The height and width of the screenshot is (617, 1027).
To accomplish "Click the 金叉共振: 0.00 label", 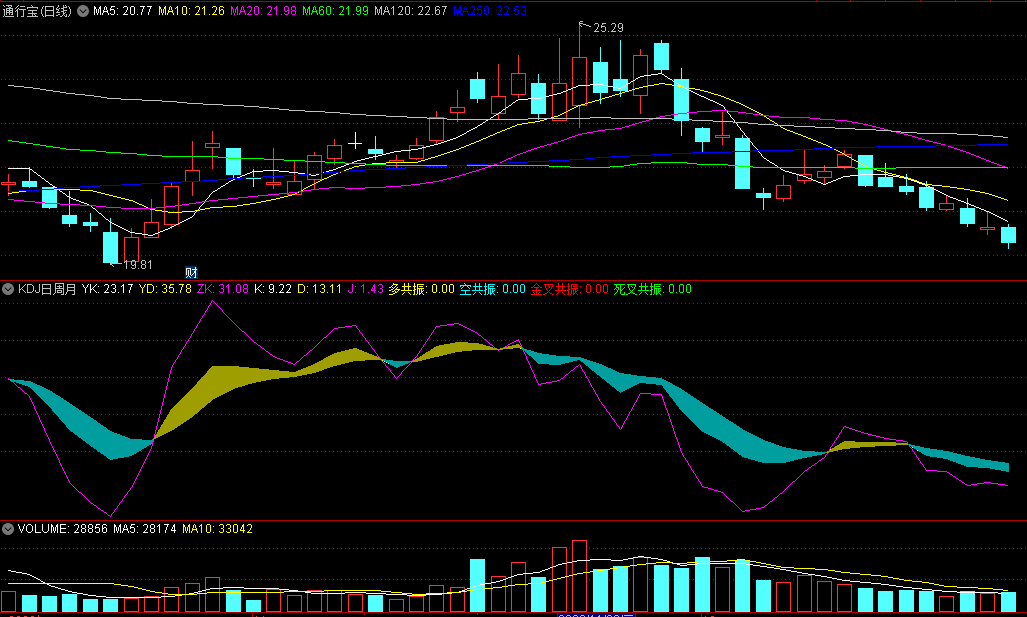I will (x=569, y=289).
